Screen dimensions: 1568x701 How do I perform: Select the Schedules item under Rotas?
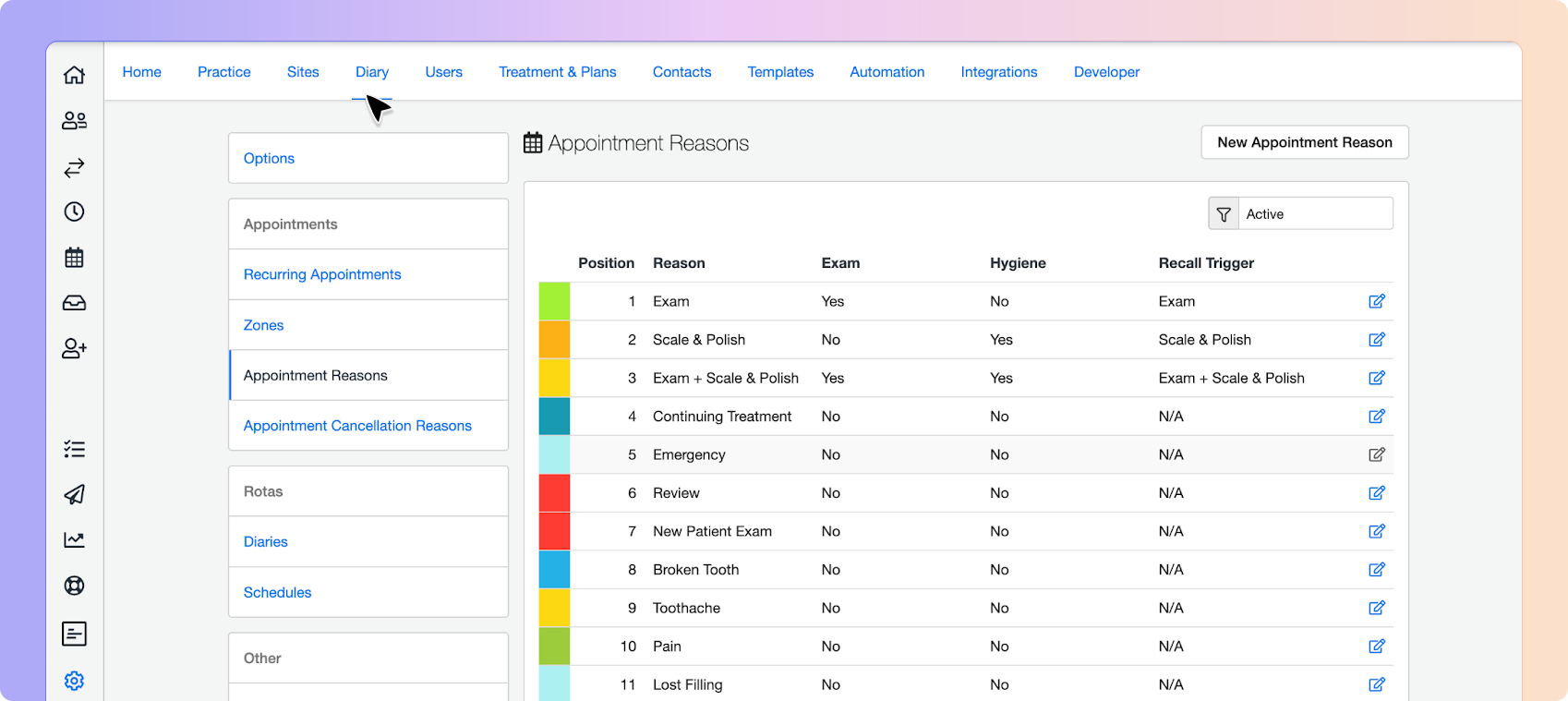tap(277, 592)
